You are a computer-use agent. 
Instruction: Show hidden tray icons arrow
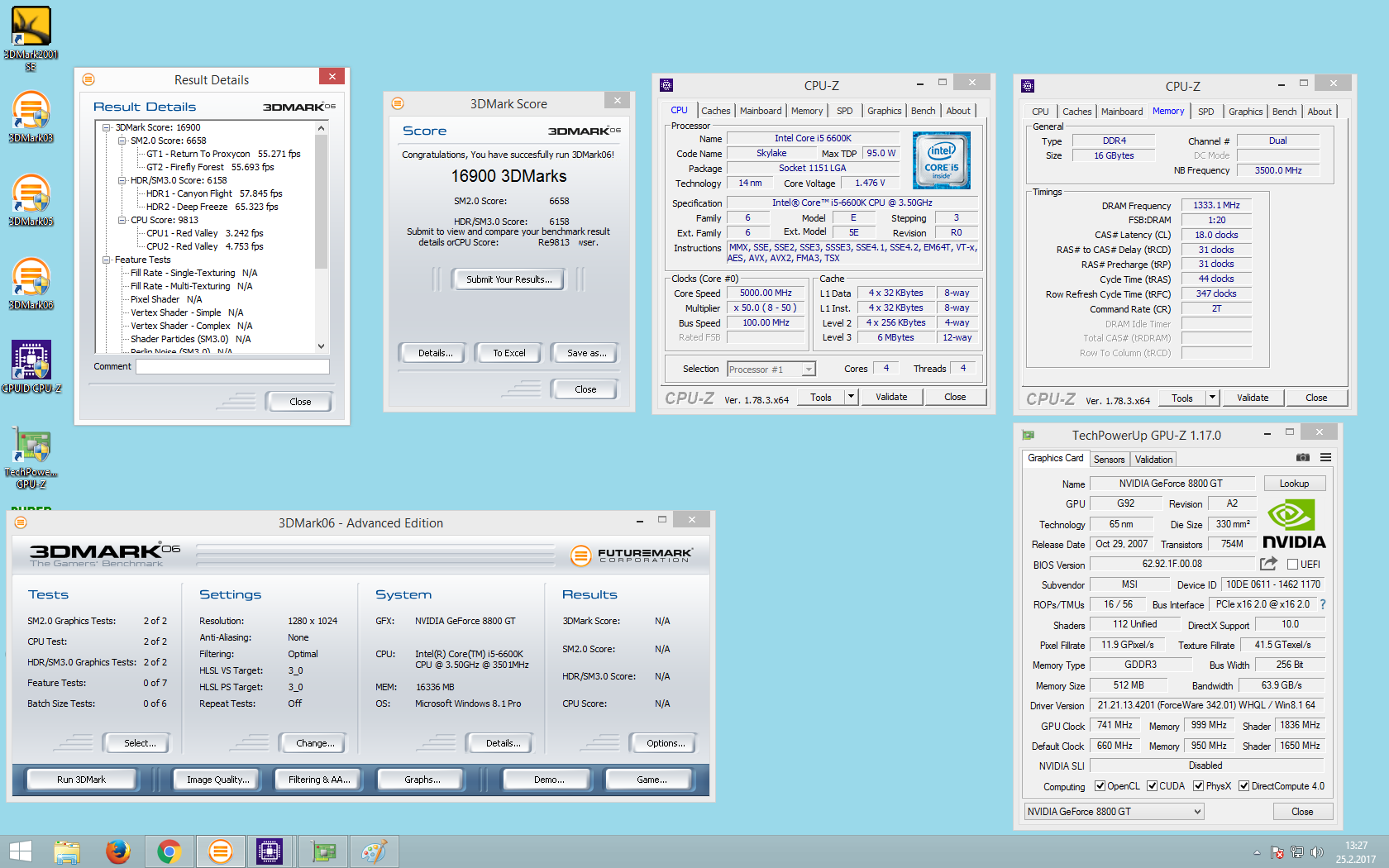point(1257,852)
